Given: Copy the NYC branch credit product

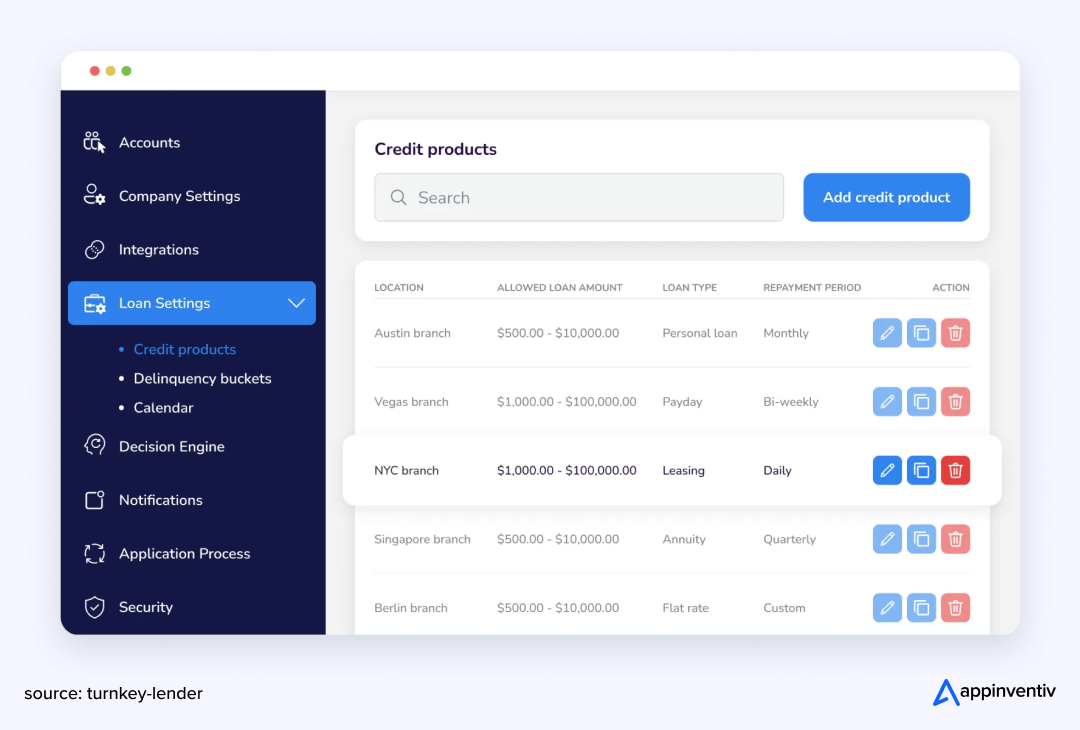Looking at the screenshot, I should (921, 470).
